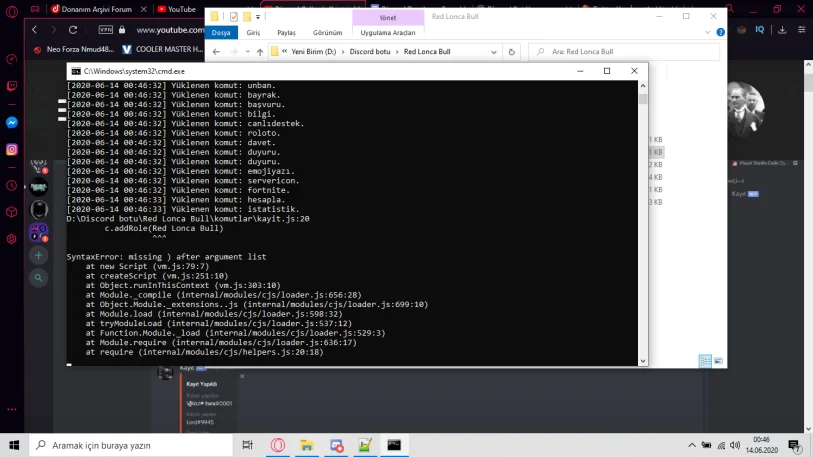The image size is (813, 457).
Task: Click the Explorer search box
Action: pyautogui.click(x=624, y=52)
